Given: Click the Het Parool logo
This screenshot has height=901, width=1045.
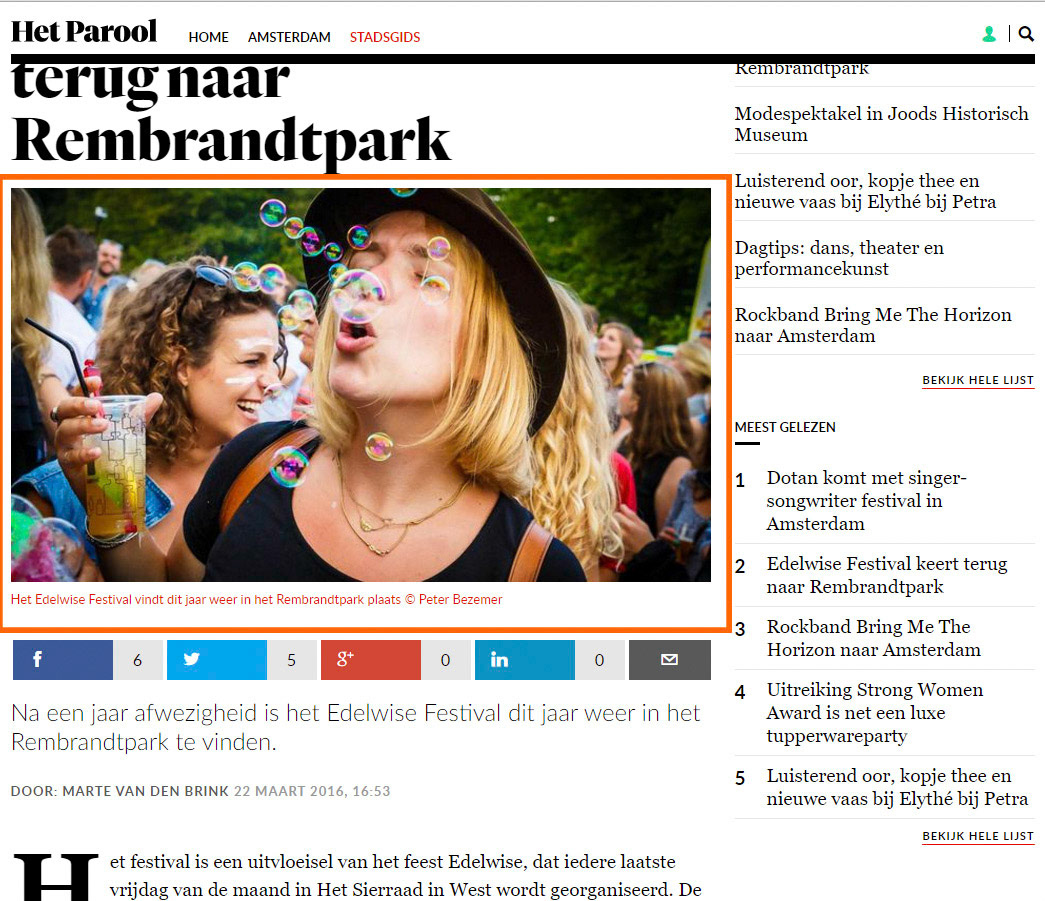Looking at the screenshot, I should (x=84, y=31).
